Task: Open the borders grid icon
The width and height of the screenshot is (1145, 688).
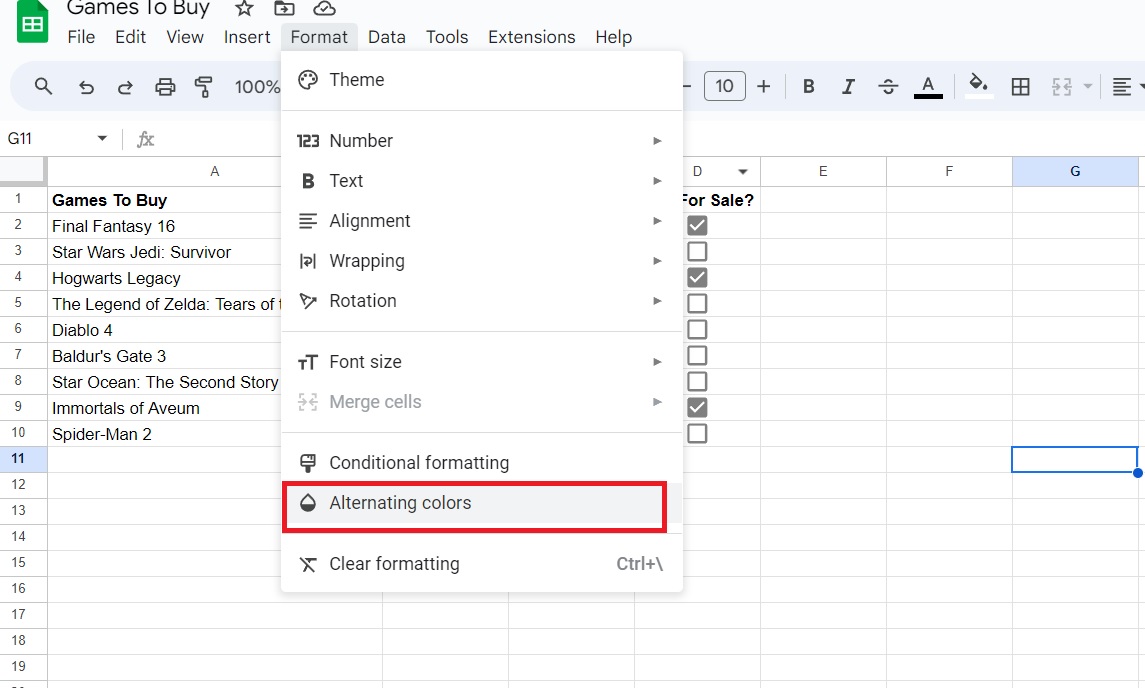Action: pyautogui.click(x=1020, y=86)
